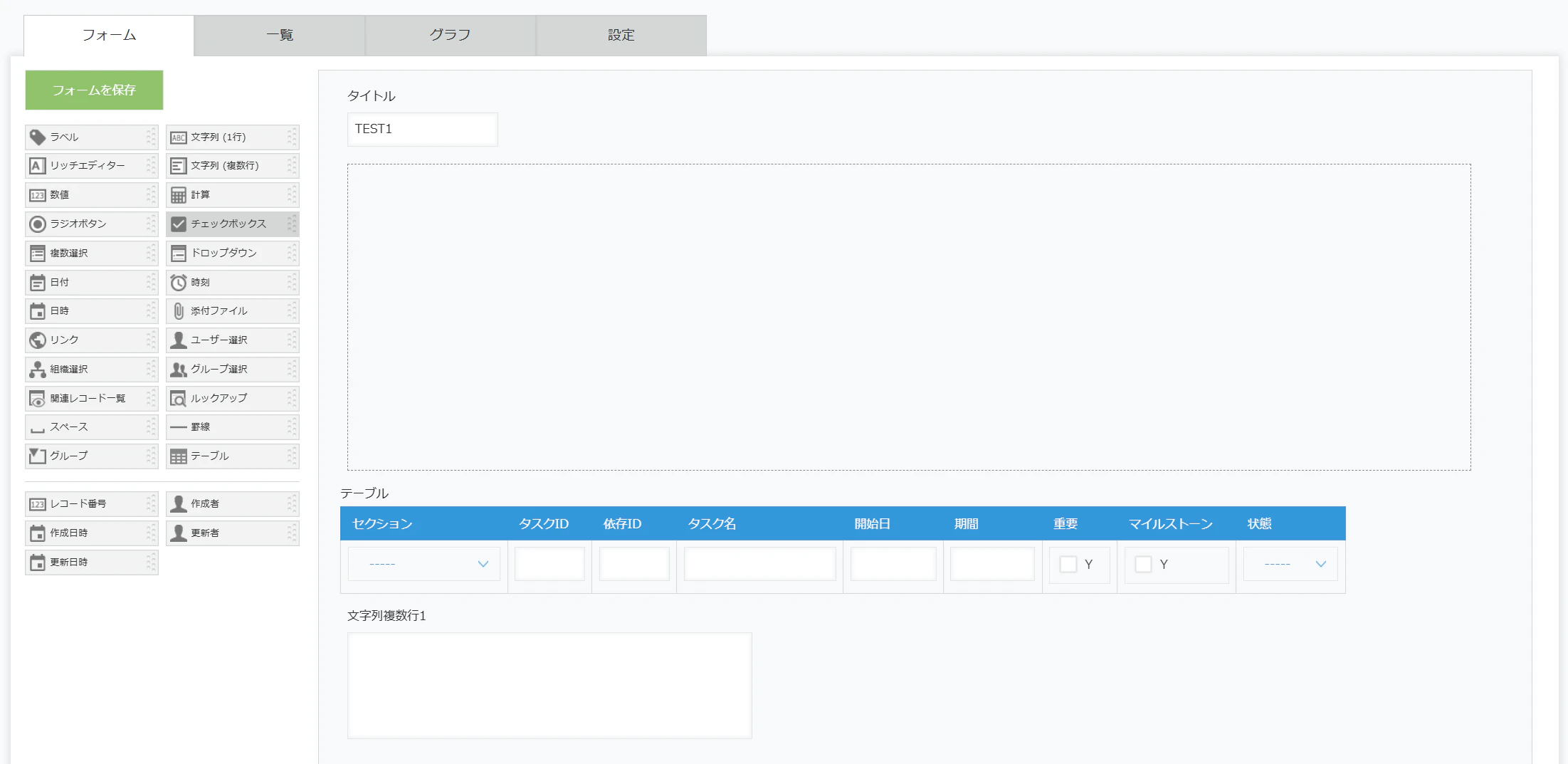Switch to the グラフ tab
Screen dimensions: 1568x764
pos(451,35)
